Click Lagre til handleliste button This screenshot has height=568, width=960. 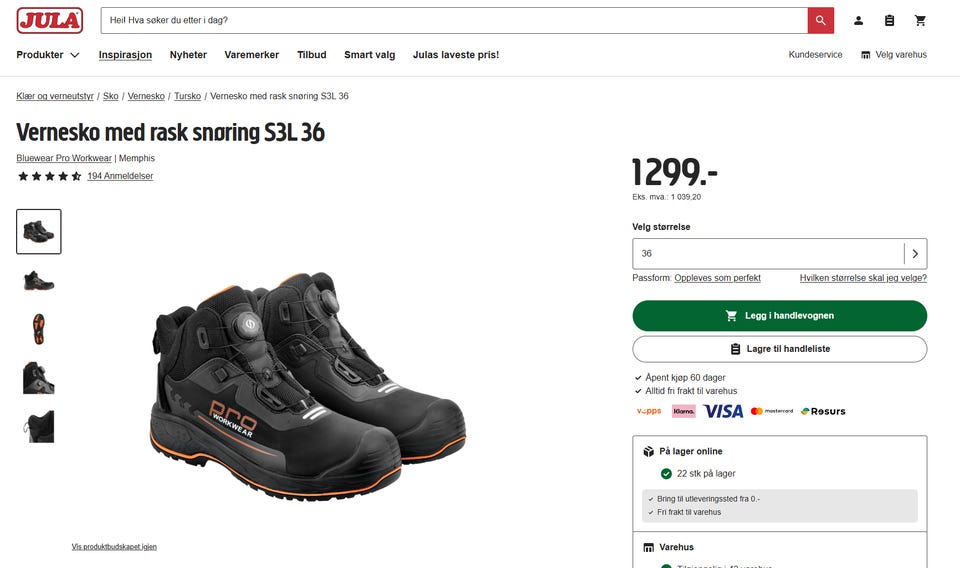(779, 349)
